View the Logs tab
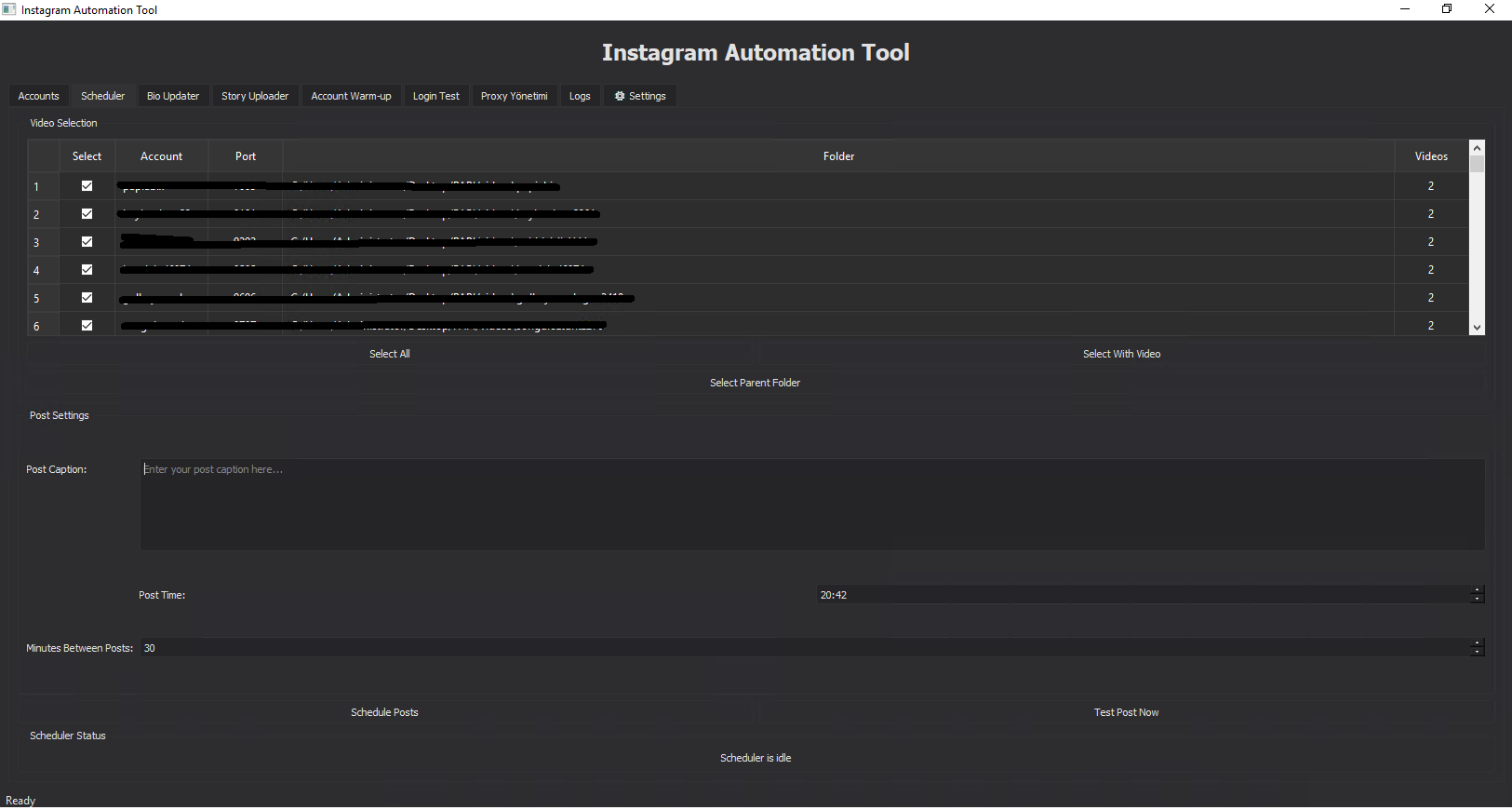Viewport: 1512px width, 810px height. click(580, 96)
